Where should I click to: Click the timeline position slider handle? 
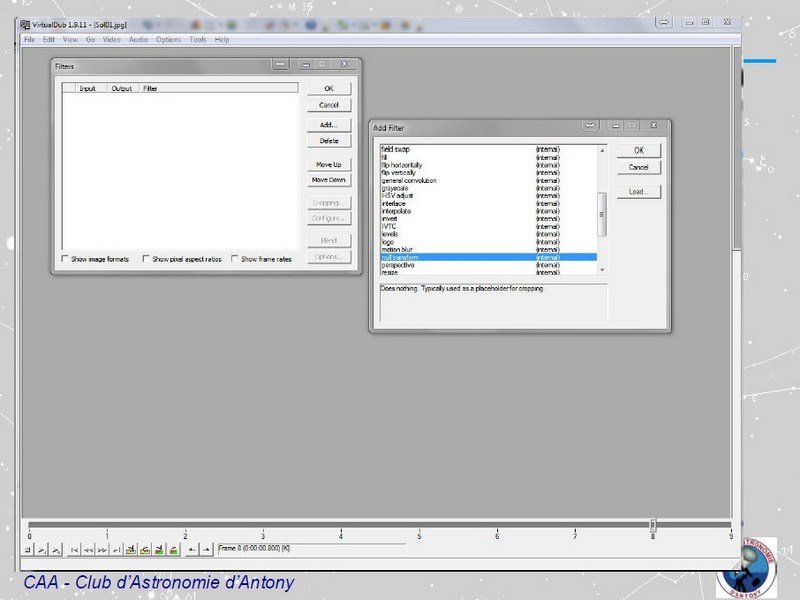[652, 525]
